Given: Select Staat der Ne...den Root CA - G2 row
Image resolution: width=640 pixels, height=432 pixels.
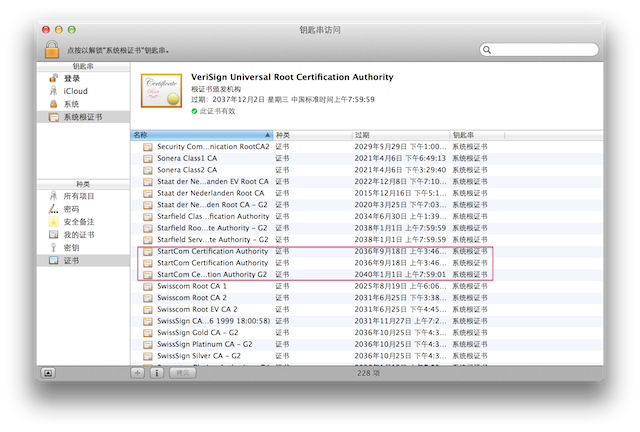Looking at the screenshot, I should [x=367, y=205].
